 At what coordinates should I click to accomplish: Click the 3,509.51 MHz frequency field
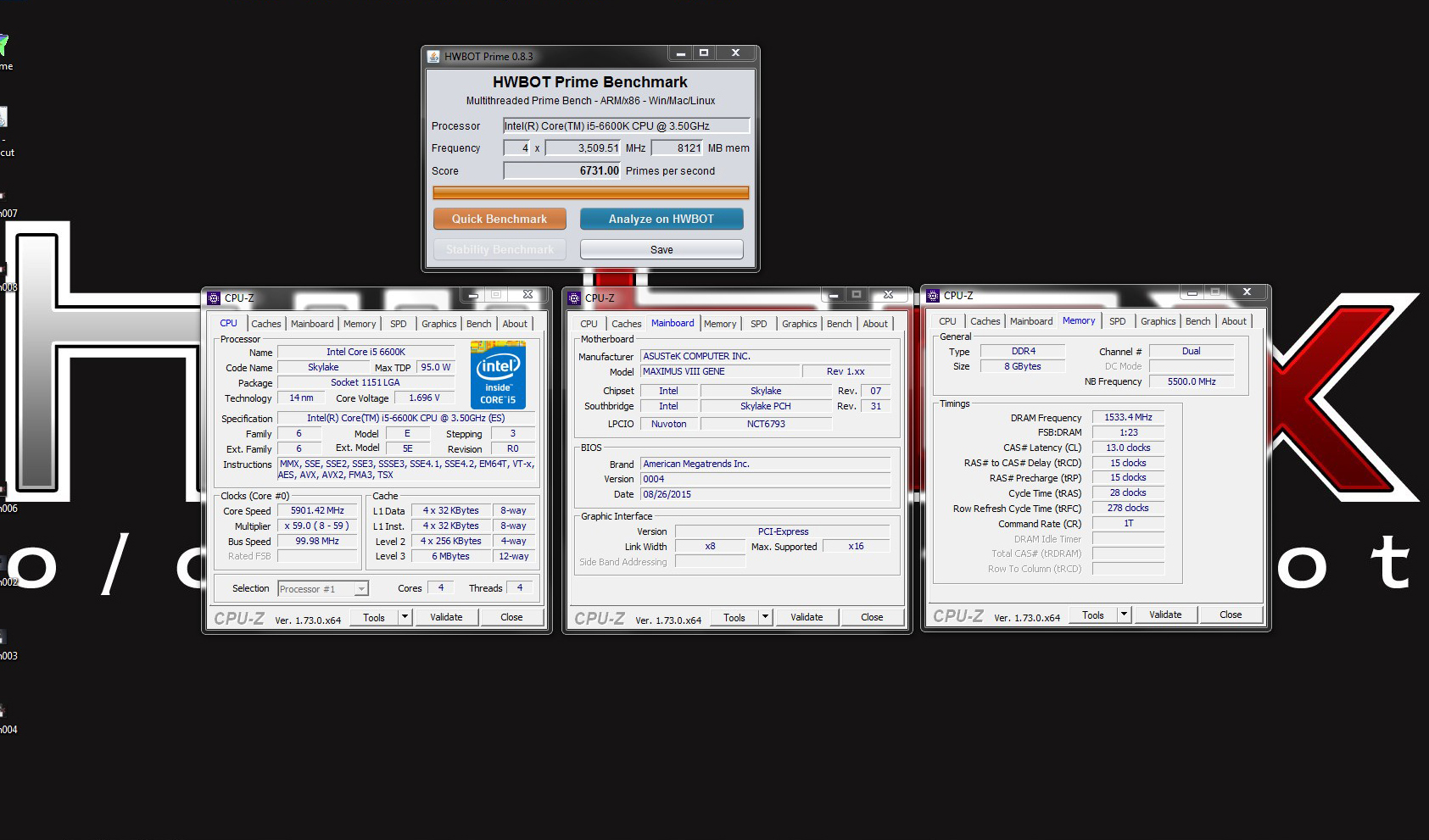(583, 147)
